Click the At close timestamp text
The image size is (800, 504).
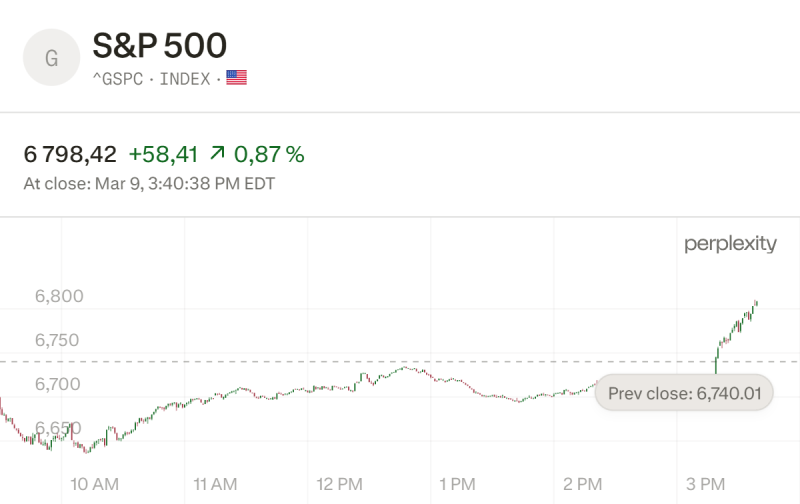[x=149, y=183]
